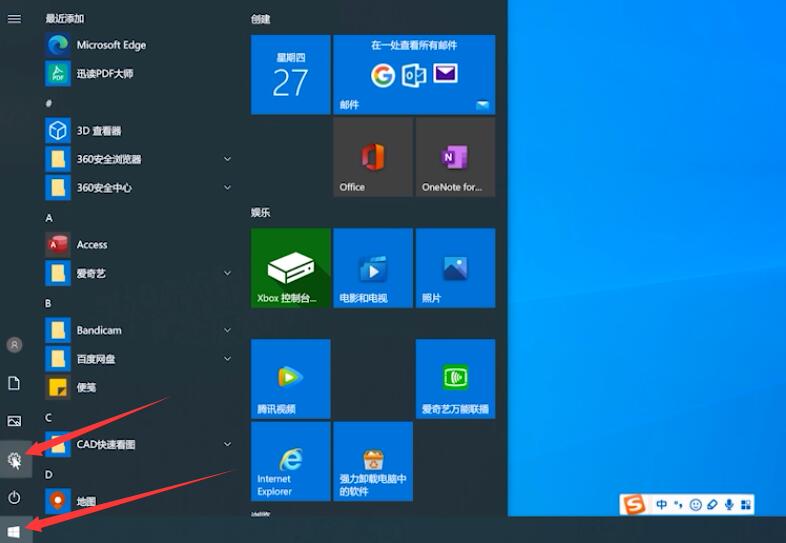
Task: Open Pictures icon in Start sidebar
Action: (15, 421)
